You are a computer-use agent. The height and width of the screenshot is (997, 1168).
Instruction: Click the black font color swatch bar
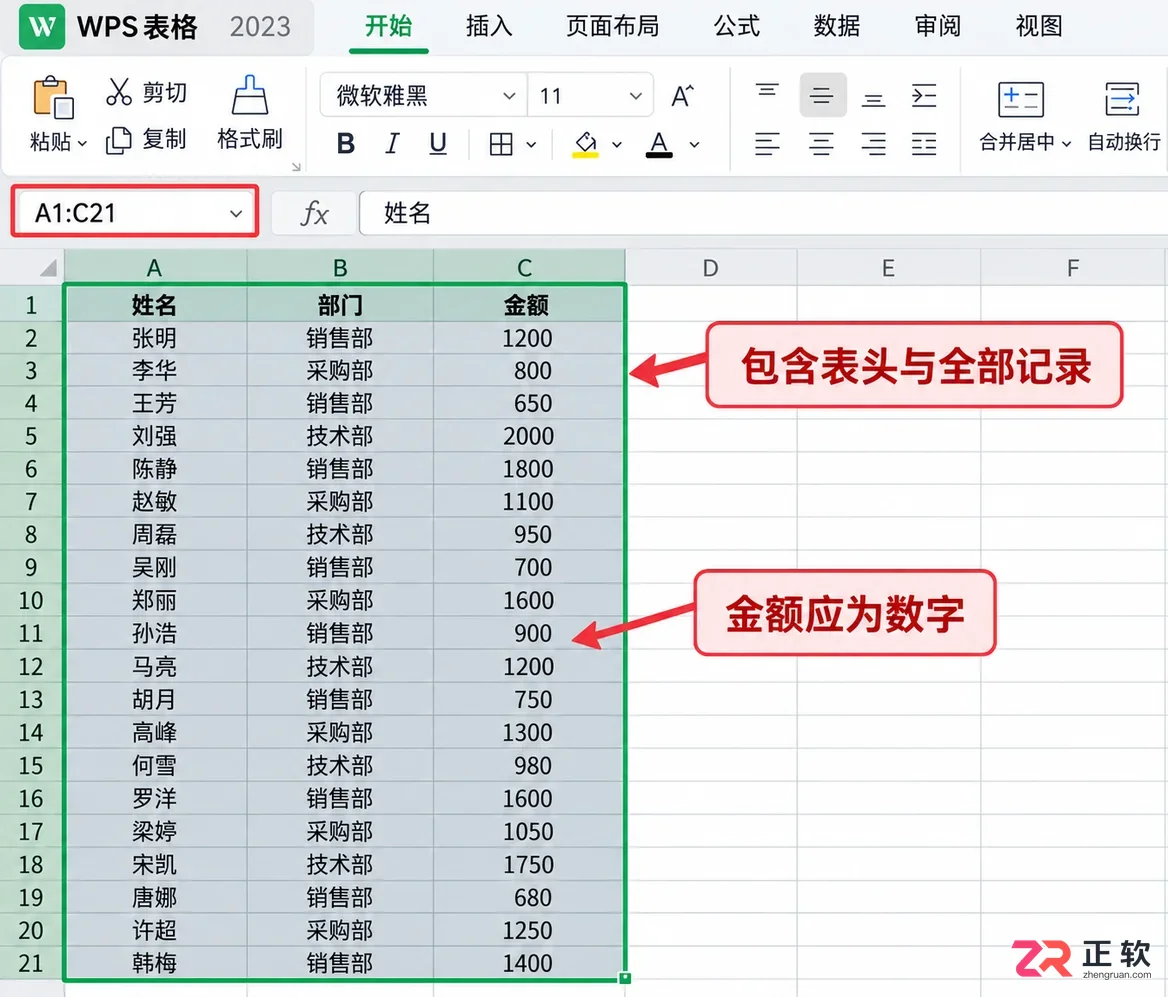tap(659, 155)
